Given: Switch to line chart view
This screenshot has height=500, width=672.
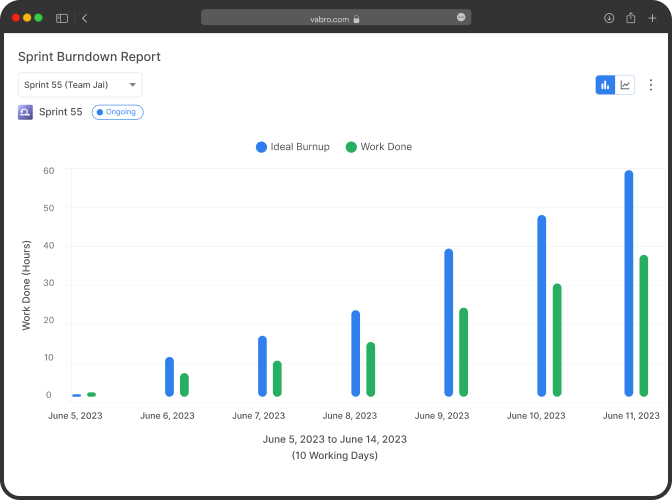Looking at the screenshot, I should point(625,85).
